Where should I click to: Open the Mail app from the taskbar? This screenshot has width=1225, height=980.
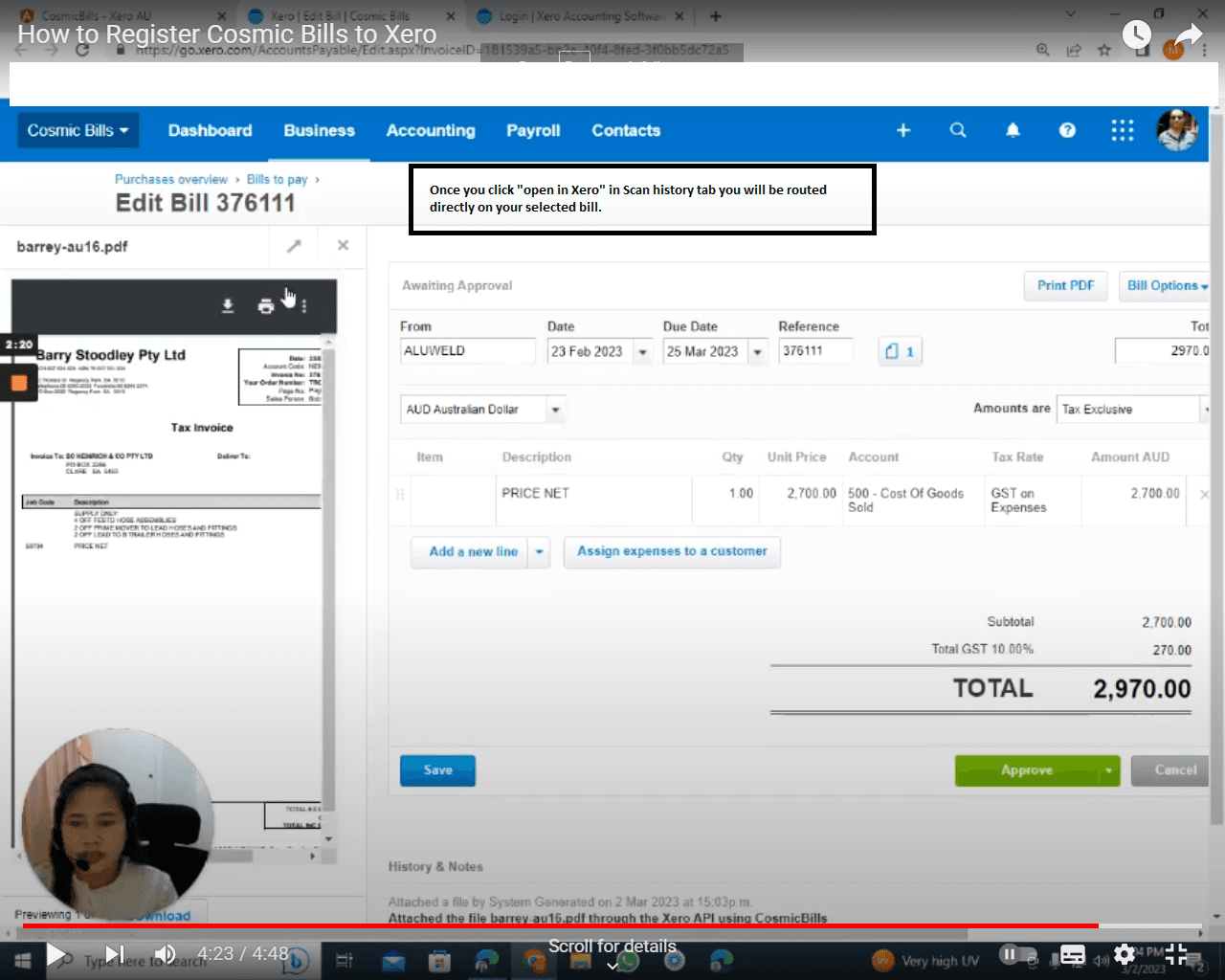pos(393,960)
